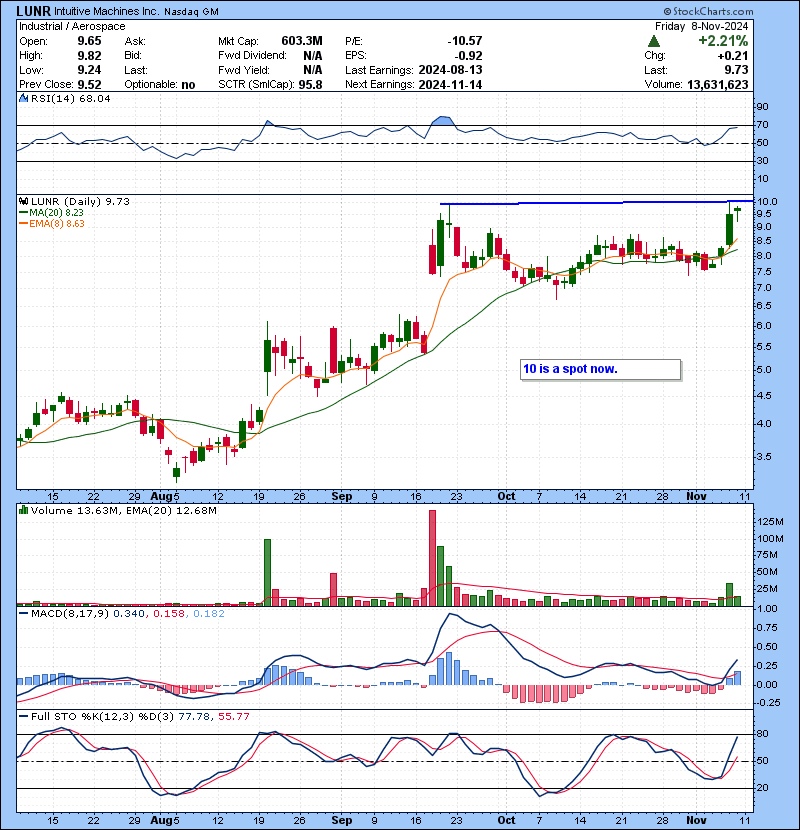Viewport: 800px width, 830px height.
Task: Click the '10 is a spot now.' annotation
Action: pos(600,369)
